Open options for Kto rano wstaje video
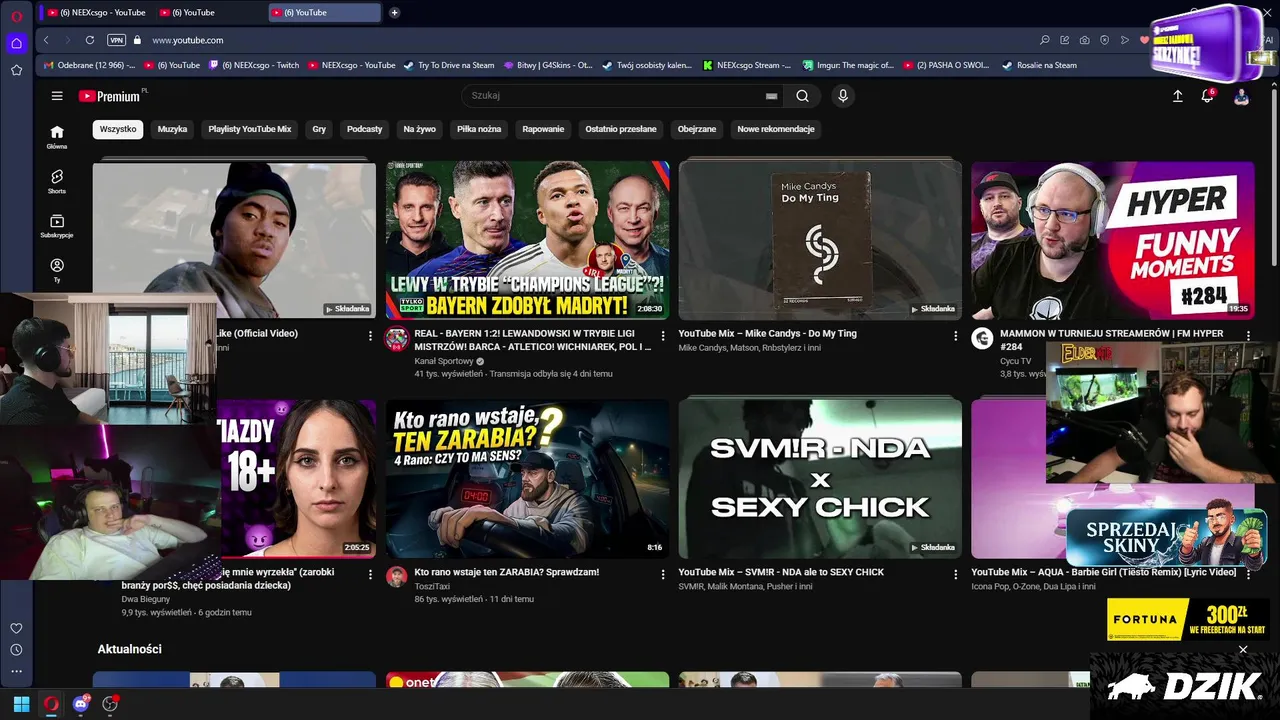Screen dimensions: 1280x720 pyautogui.click(x=662, y=575)
